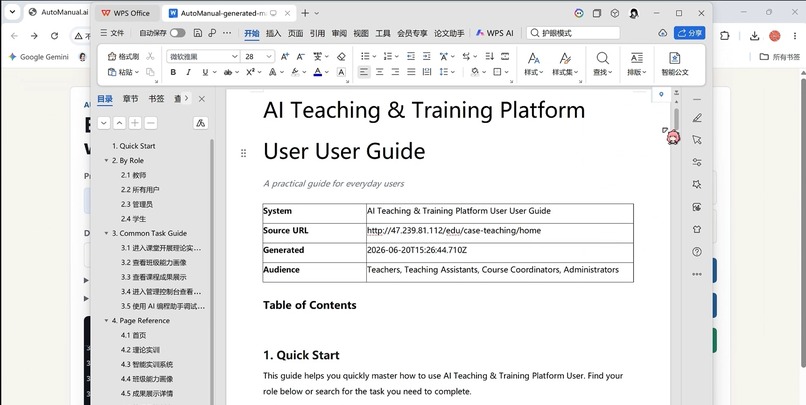Click the font color A swatch

[318, 72]
